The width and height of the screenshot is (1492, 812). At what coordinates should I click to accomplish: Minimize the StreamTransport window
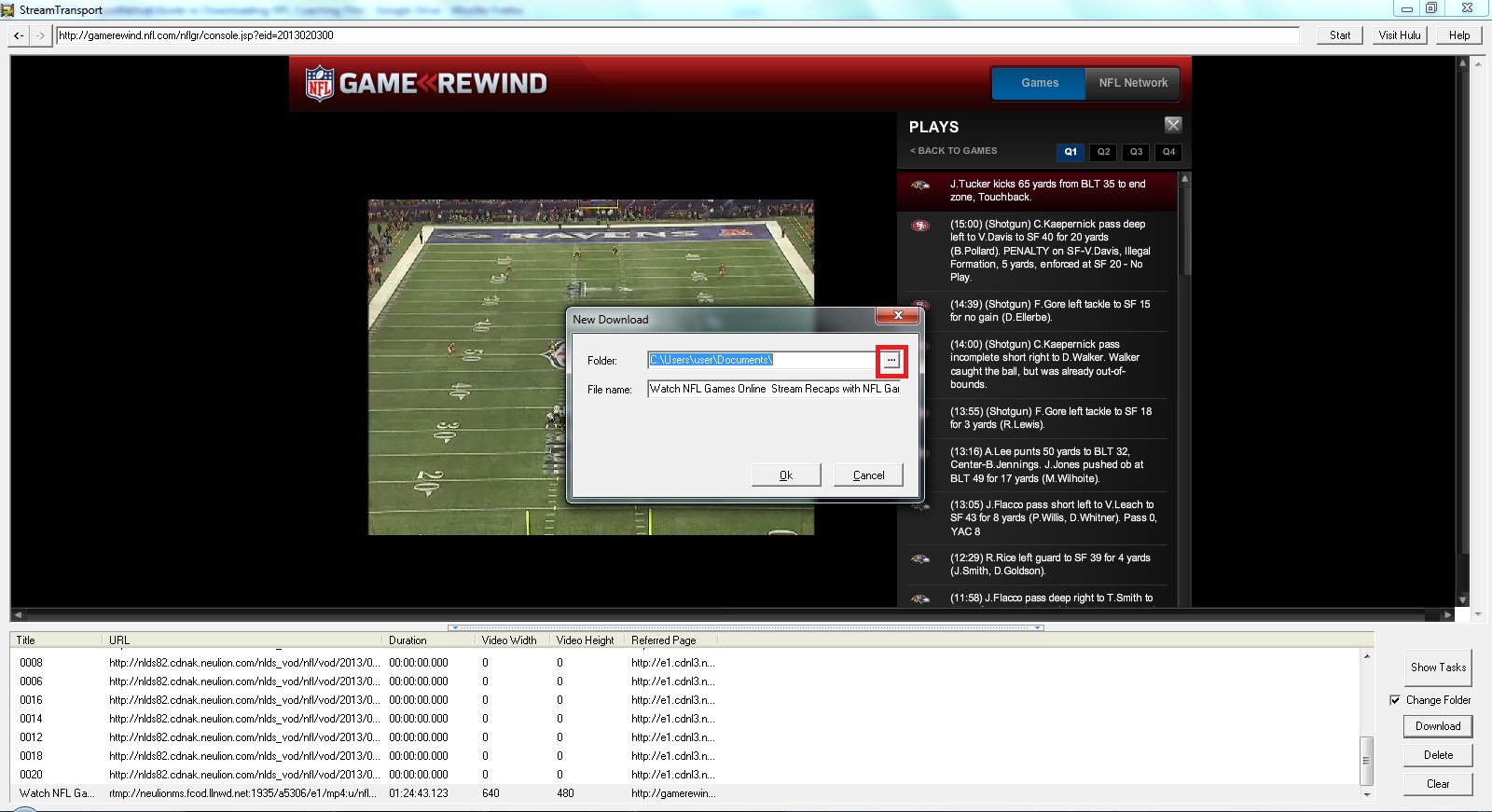coord(1407,8)
